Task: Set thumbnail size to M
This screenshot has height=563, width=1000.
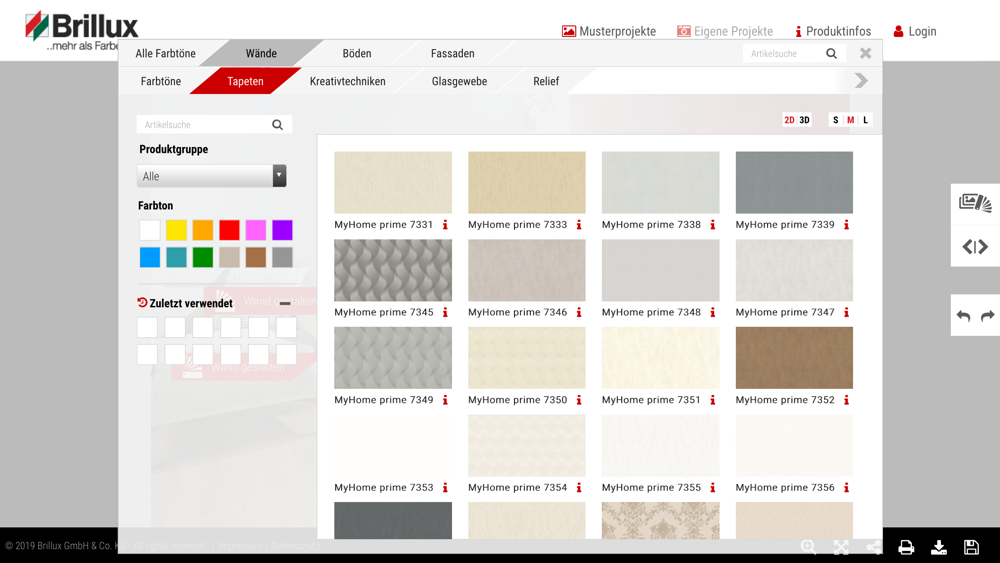Action: click(x=850, y=120)
